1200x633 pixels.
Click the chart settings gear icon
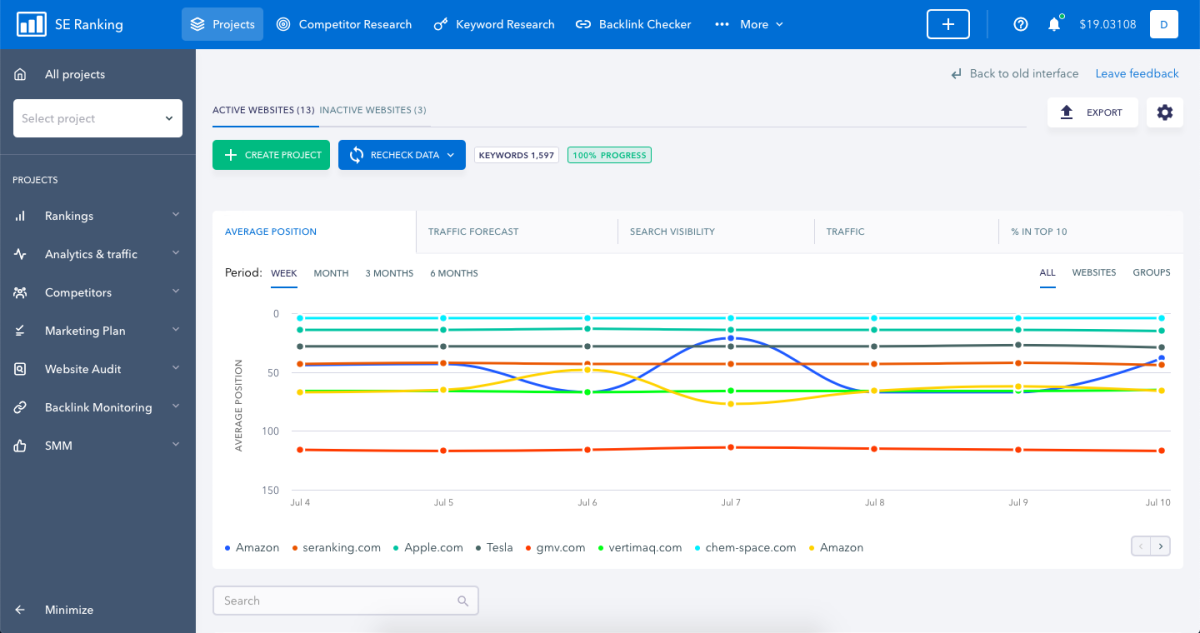tap(1165, 113)
